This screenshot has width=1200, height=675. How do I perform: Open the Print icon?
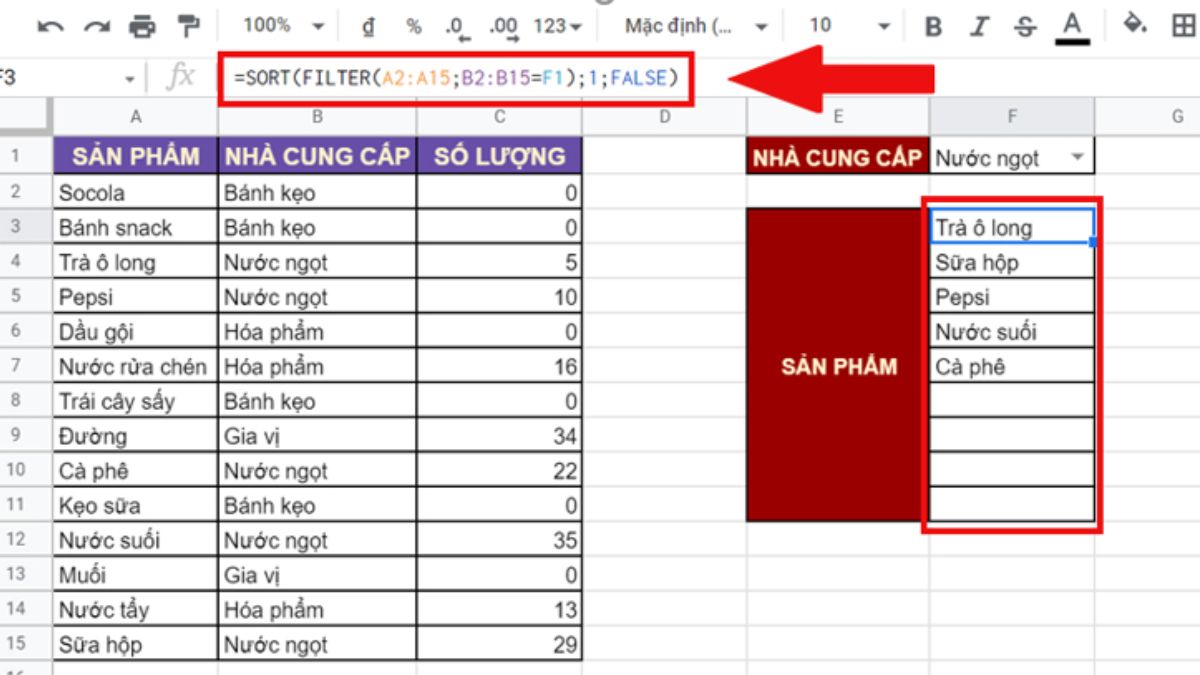140,25
